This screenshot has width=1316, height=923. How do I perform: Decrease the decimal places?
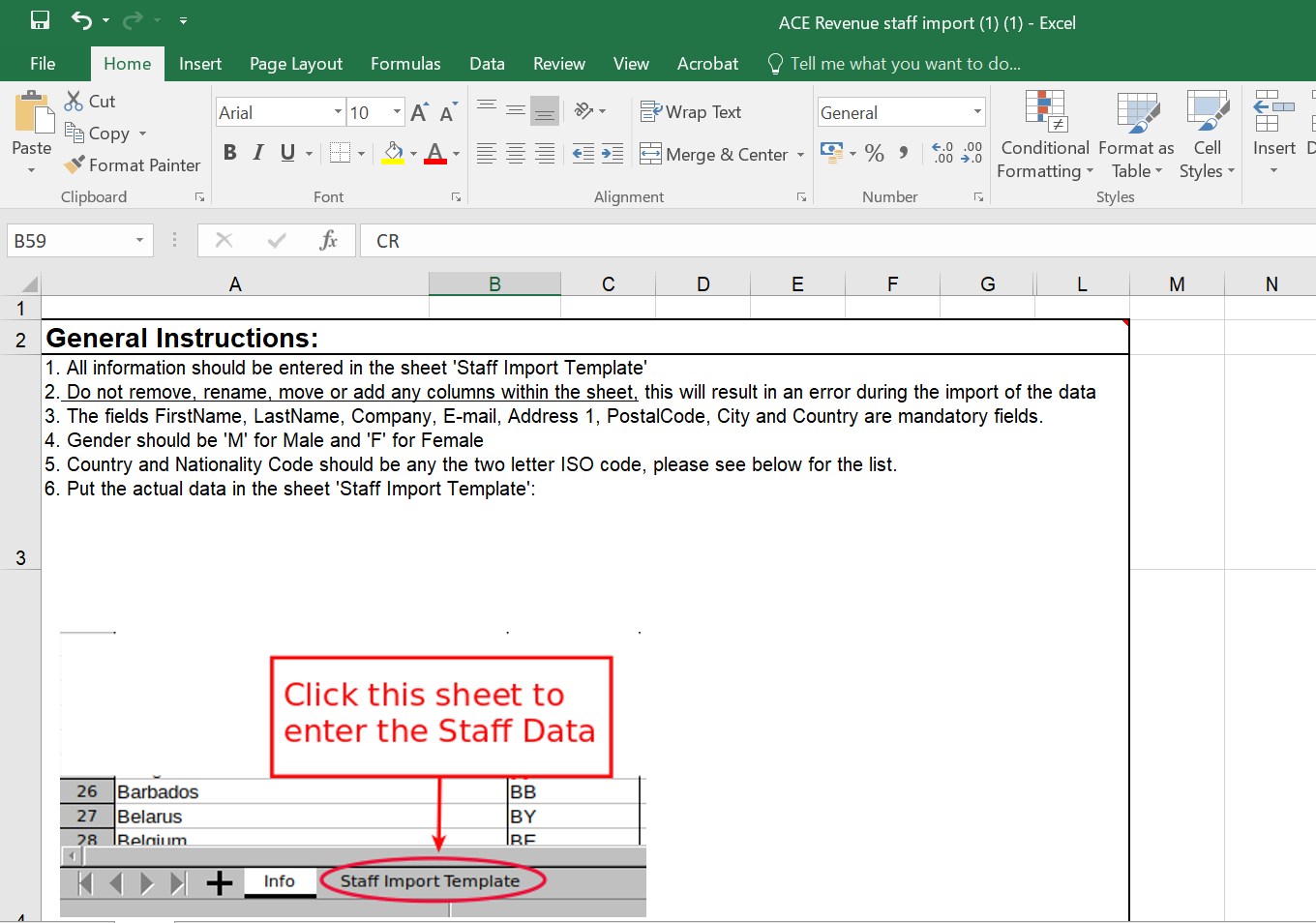point(972,153)
